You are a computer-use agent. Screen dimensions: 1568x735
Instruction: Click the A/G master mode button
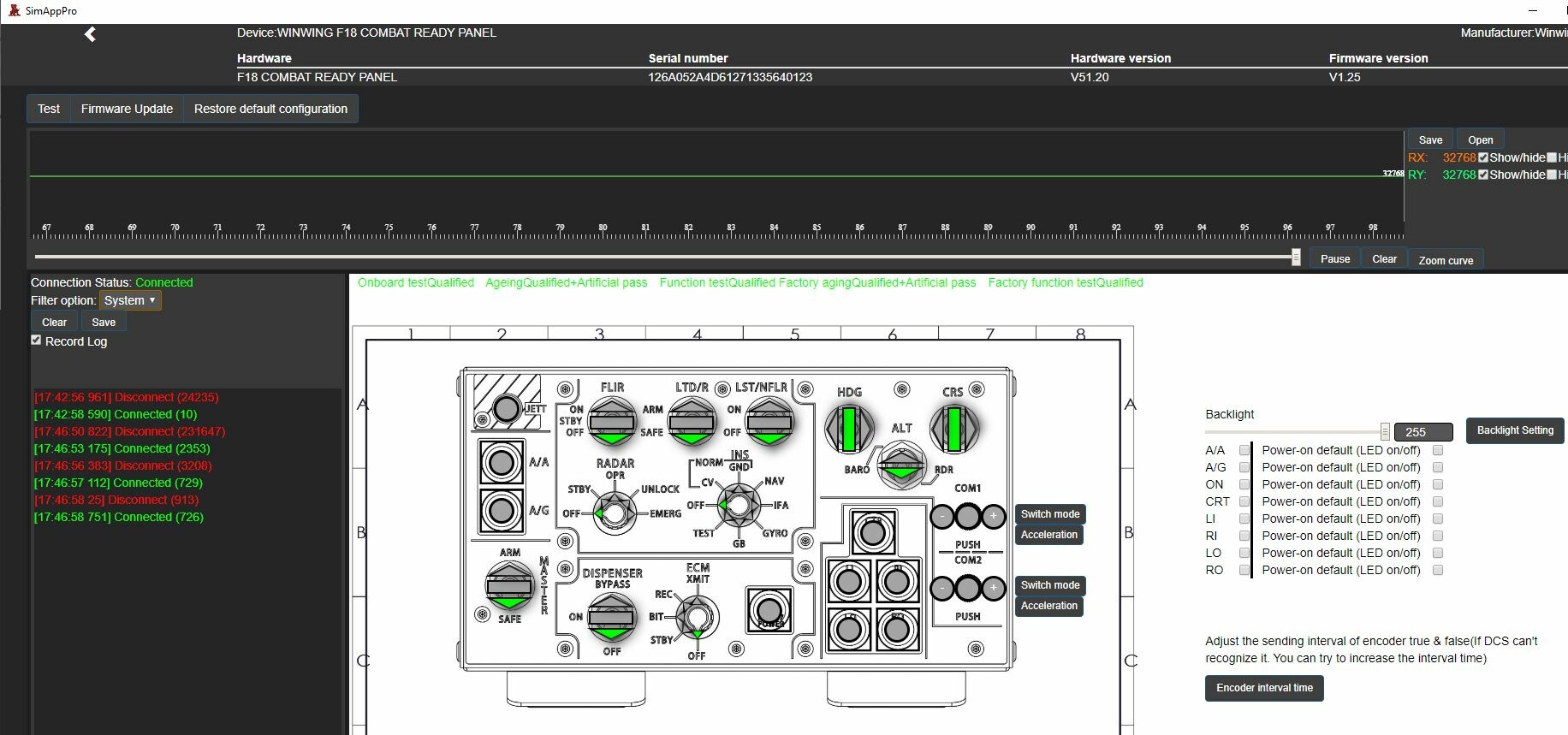click(501, 511)
